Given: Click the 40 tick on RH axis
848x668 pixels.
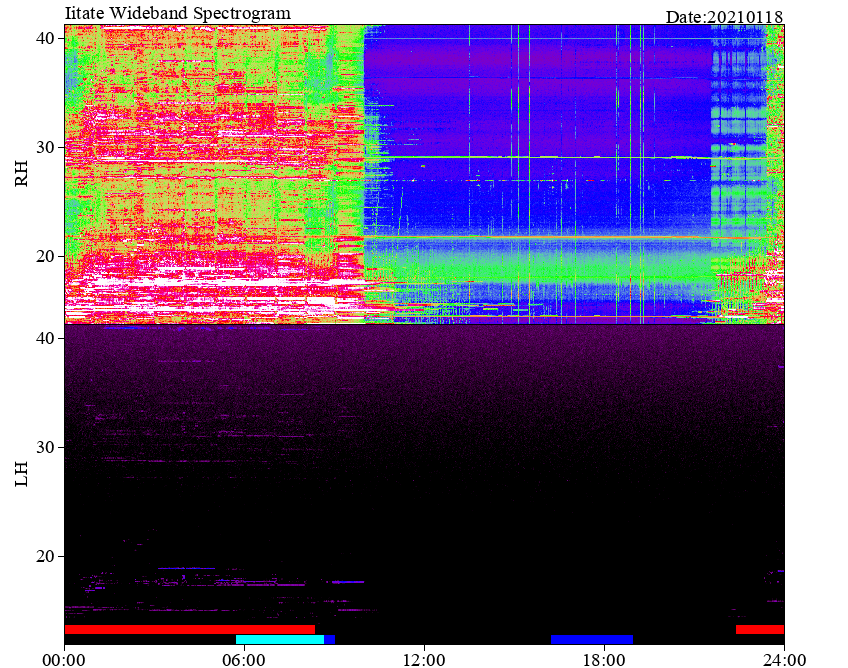Looking at the screenshot, I should (x=45, y=38).
